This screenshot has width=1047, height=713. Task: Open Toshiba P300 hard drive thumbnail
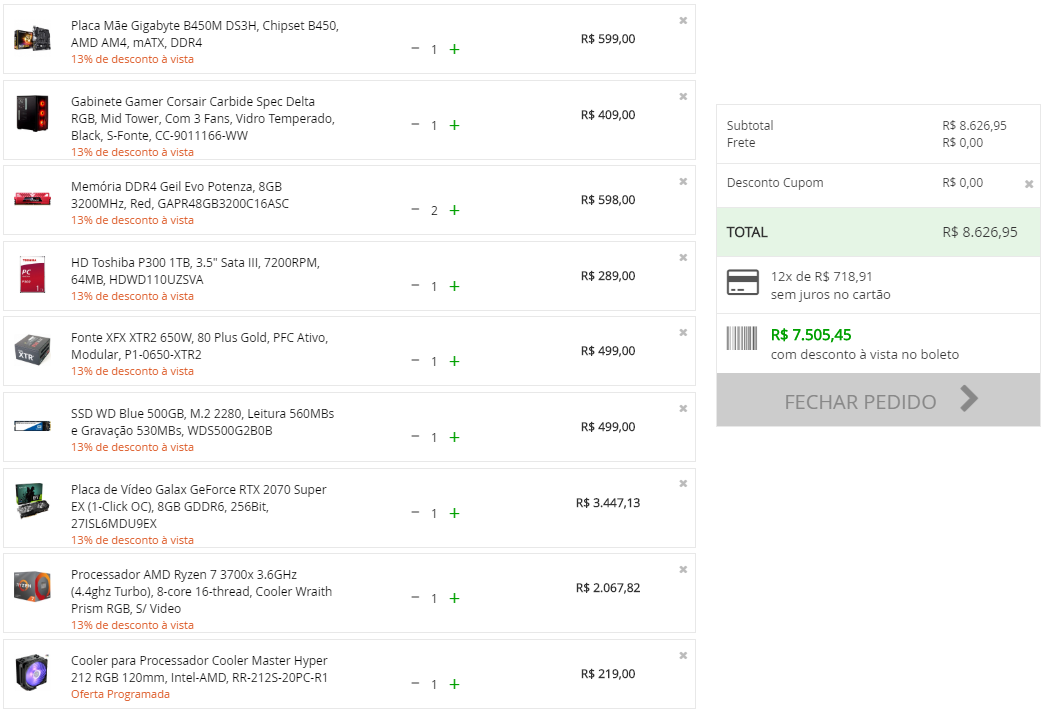click(x=32, y=274)
